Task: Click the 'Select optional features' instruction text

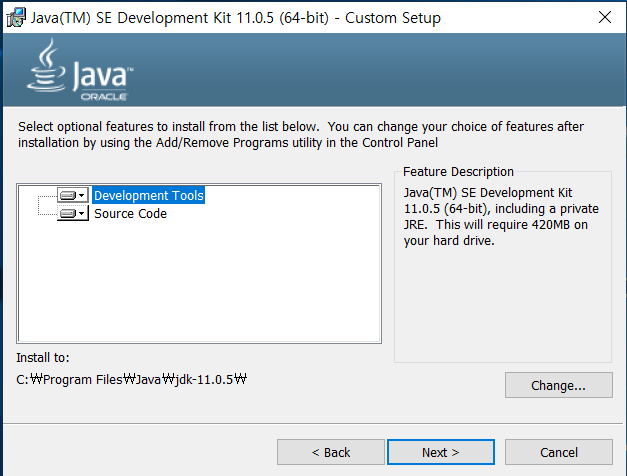Action: coord(301,134)
